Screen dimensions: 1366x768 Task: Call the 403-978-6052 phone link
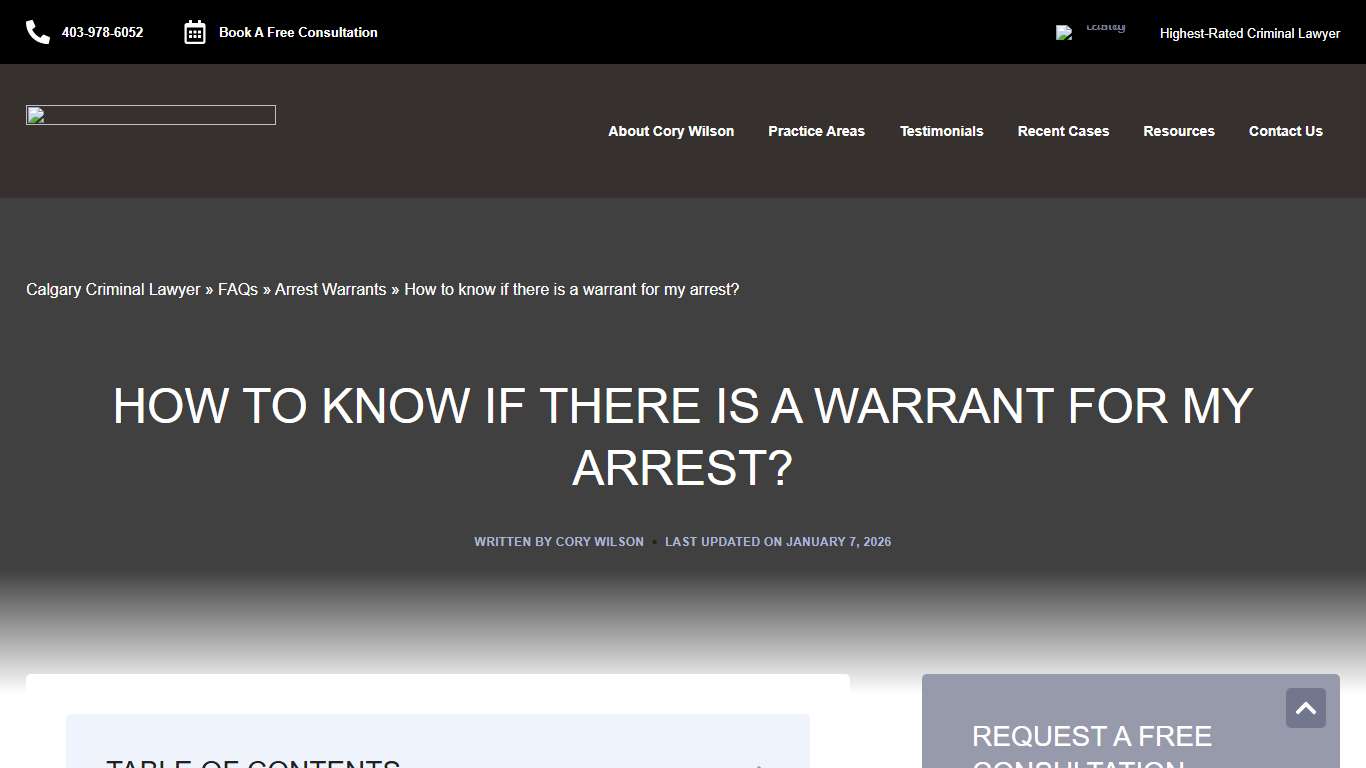click(102, 32)
